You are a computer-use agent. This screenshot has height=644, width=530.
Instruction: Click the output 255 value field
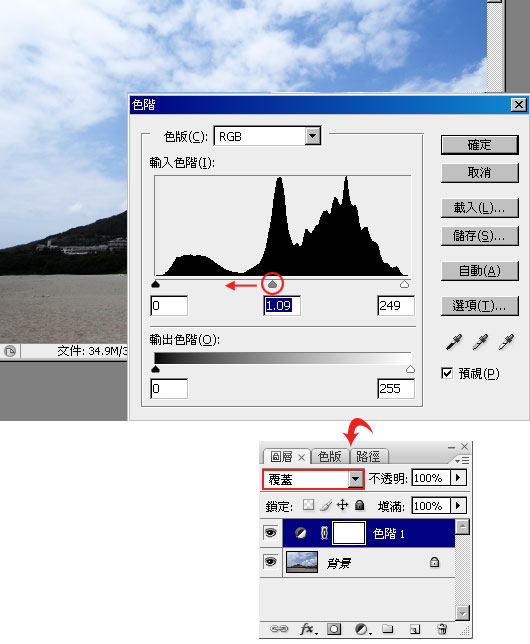[x=396, y=389]
